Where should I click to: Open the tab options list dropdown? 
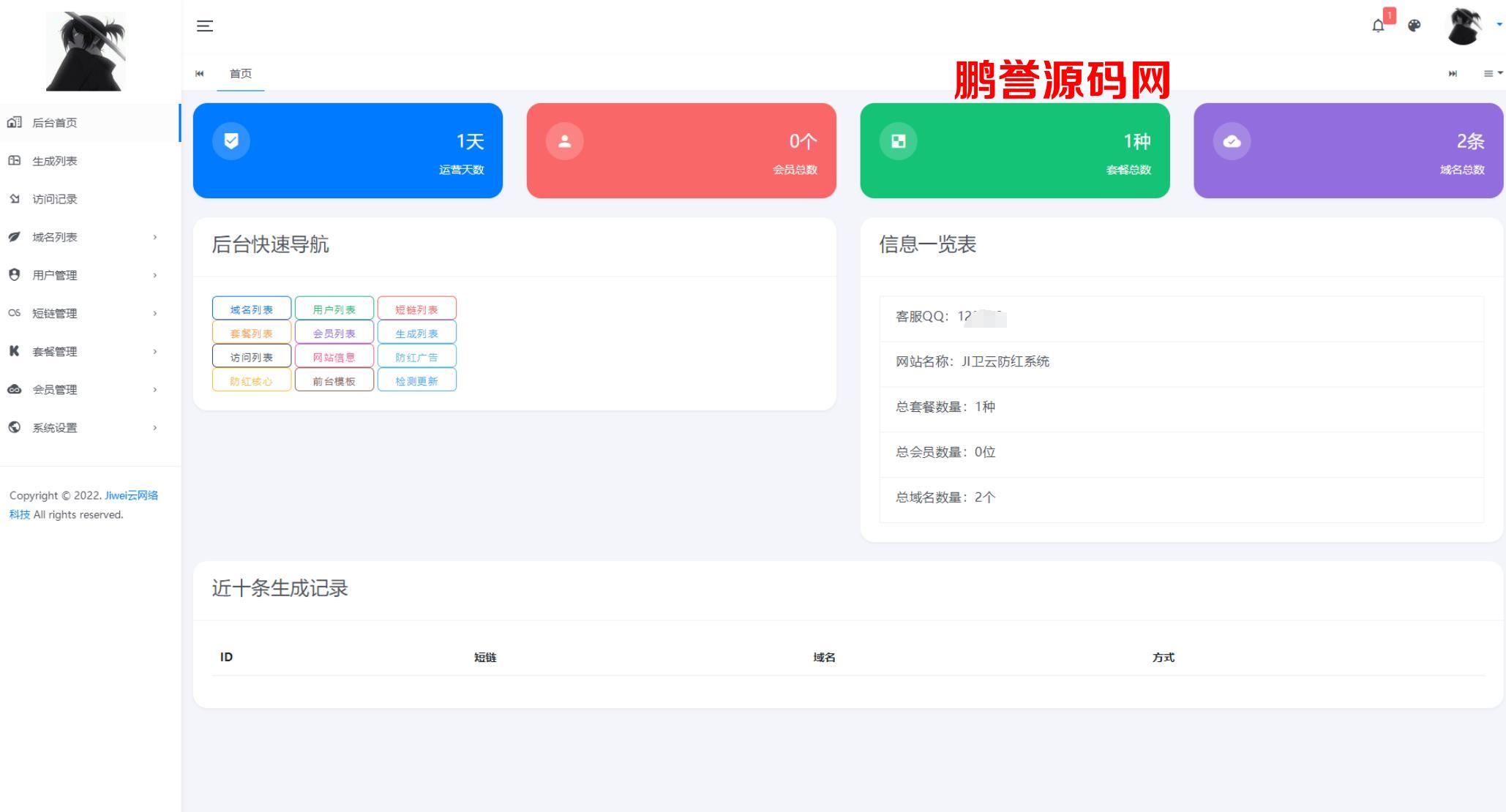1493,73
